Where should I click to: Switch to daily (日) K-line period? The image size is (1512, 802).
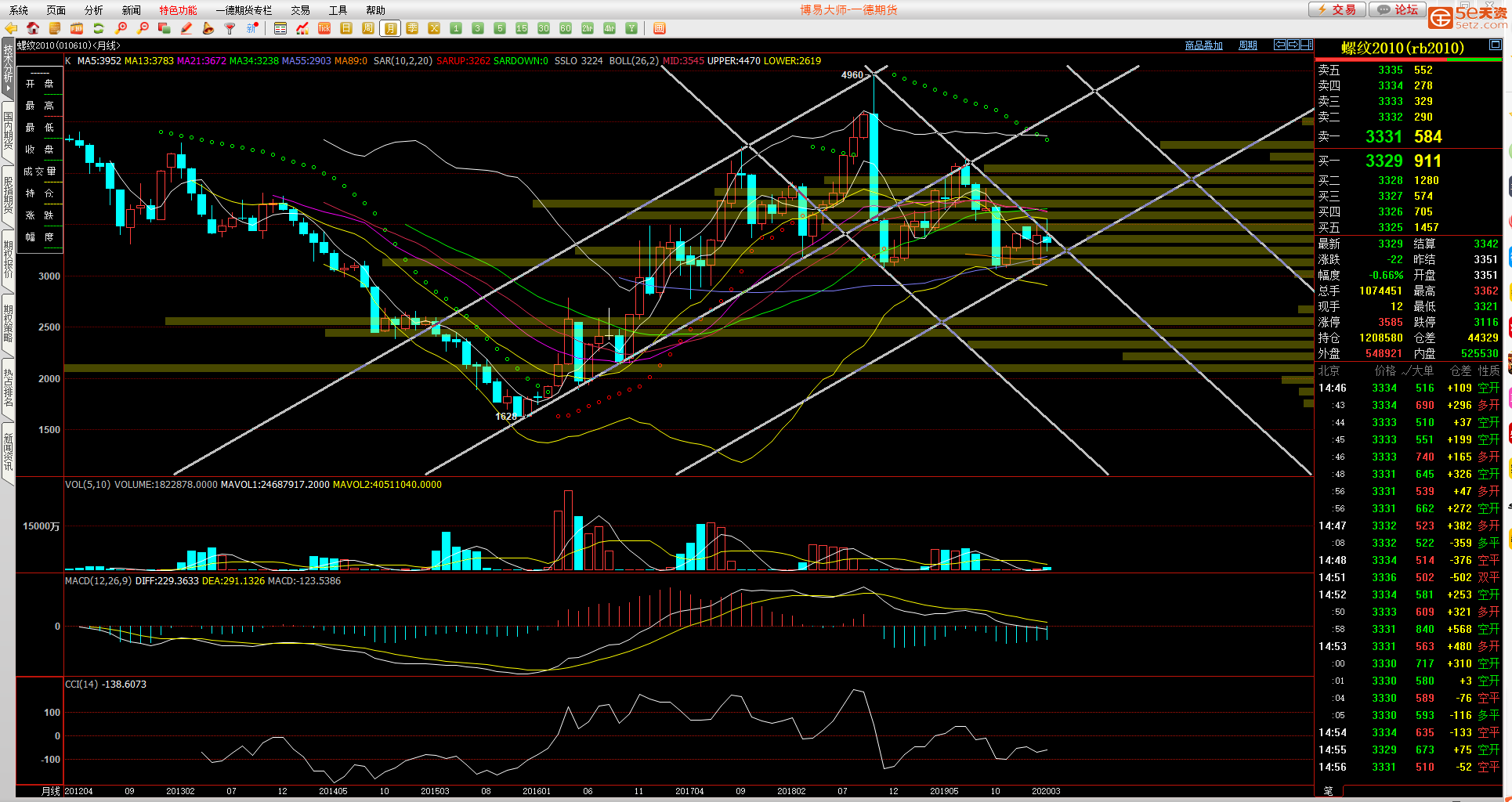point(346,28)
